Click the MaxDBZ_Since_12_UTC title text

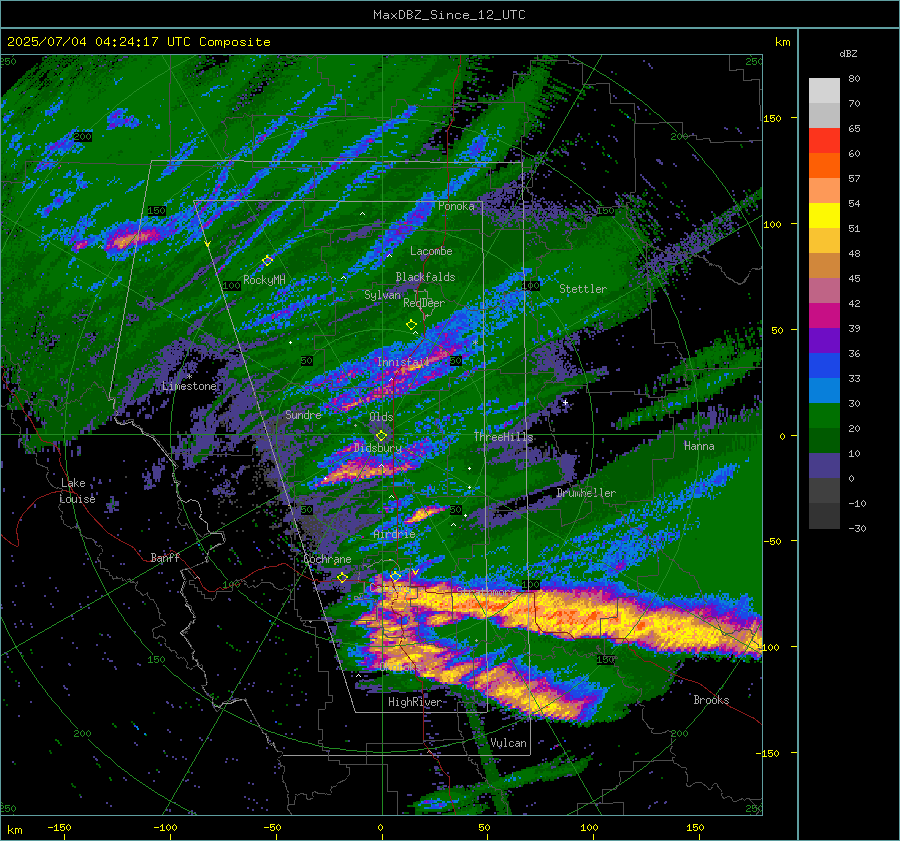[449, 15]
